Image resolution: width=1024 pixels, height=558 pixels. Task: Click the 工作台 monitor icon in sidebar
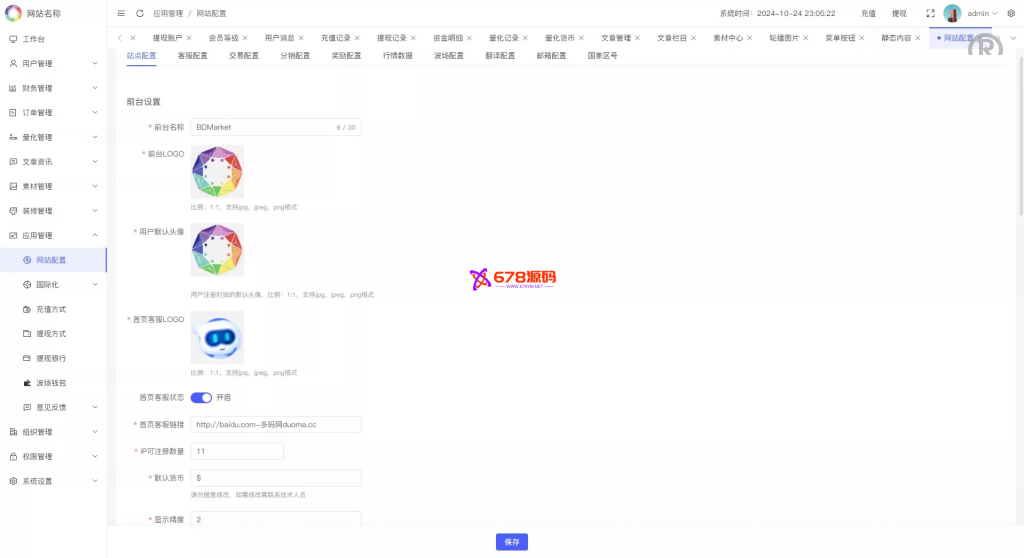click(13, 39)
